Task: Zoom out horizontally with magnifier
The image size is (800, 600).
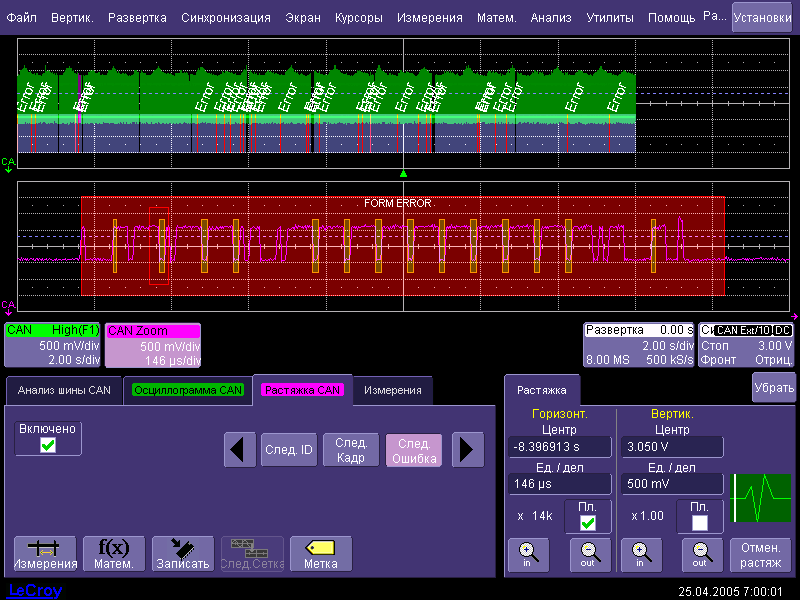Action: click(x=589, y=554)
